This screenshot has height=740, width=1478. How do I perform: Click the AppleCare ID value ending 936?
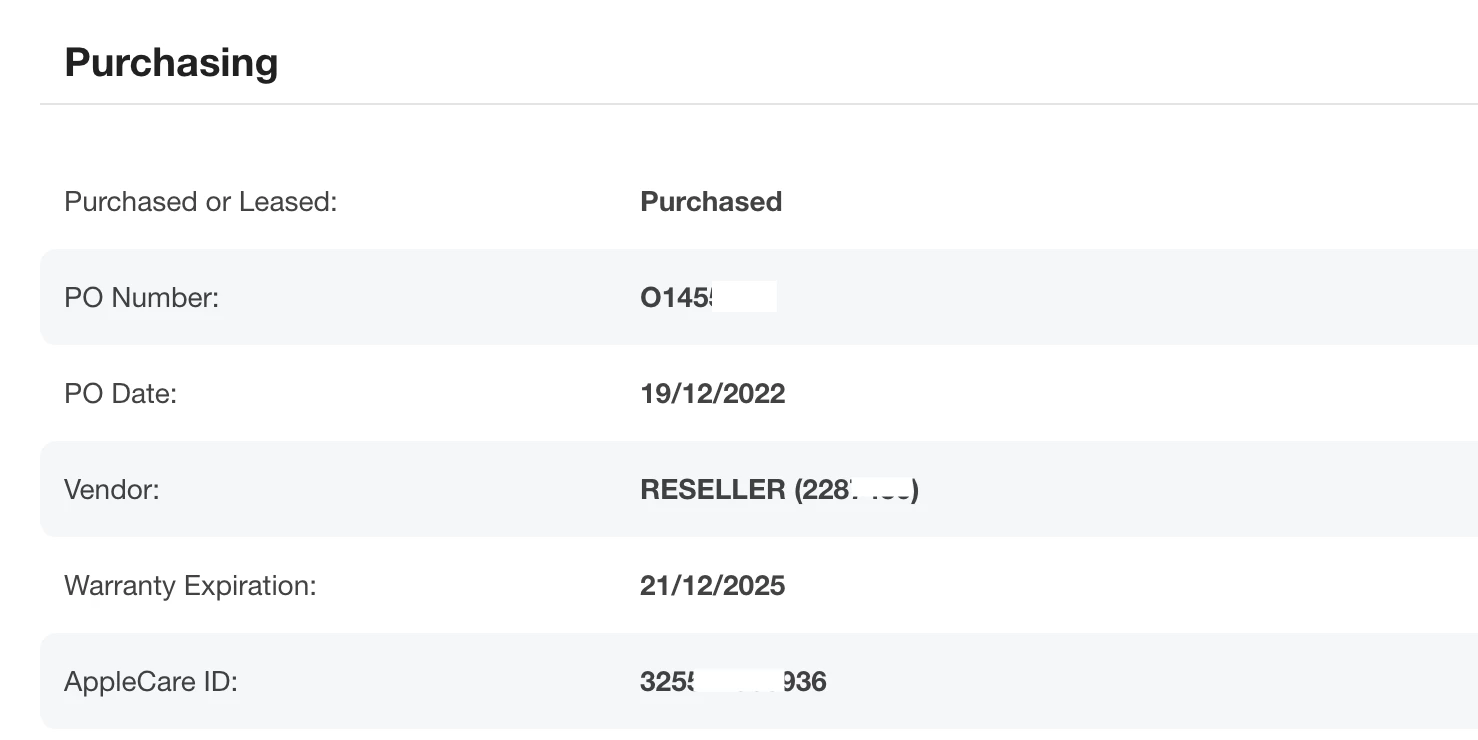[x=734, y=681]
